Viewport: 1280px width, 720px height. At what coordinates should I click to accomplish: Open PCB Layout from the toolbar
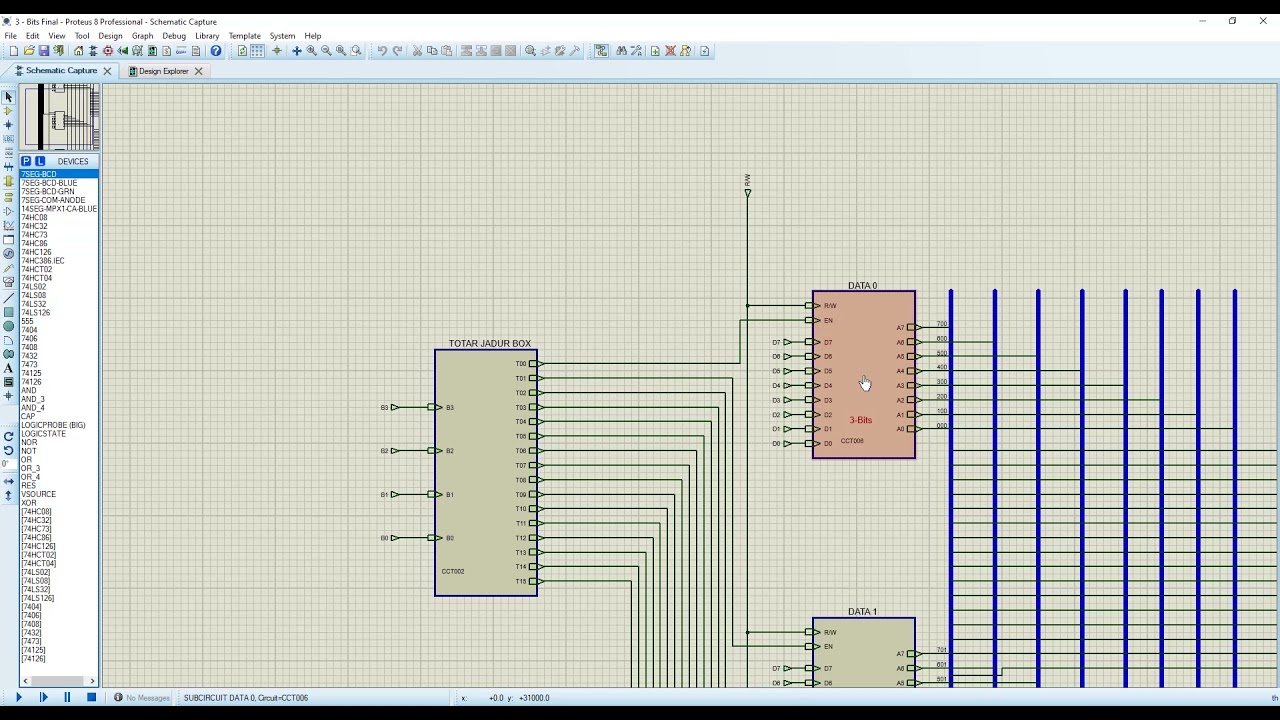(x=108, y=51)
